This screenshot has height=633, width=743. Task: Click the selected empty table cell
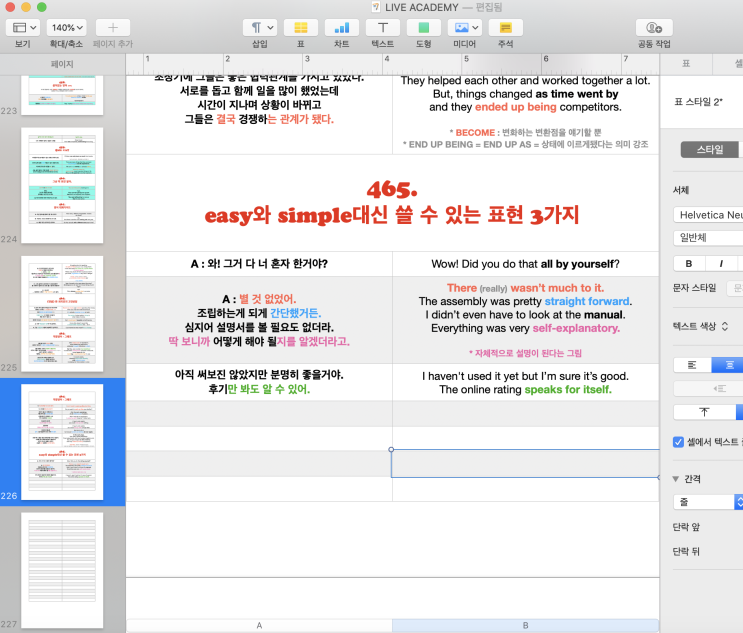point(525,463)
